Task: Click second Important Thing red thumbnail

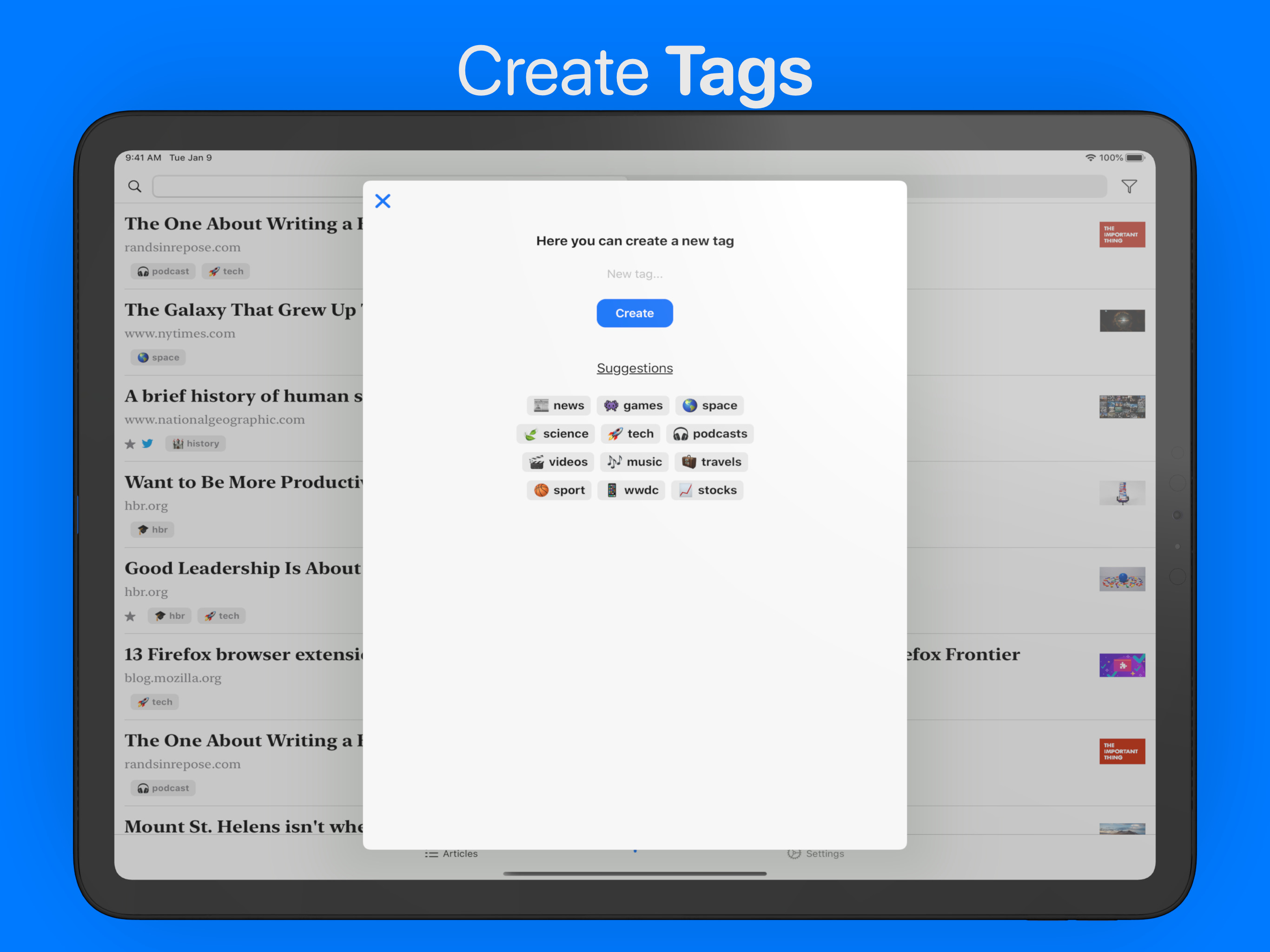Action: tap(1122, 751)
